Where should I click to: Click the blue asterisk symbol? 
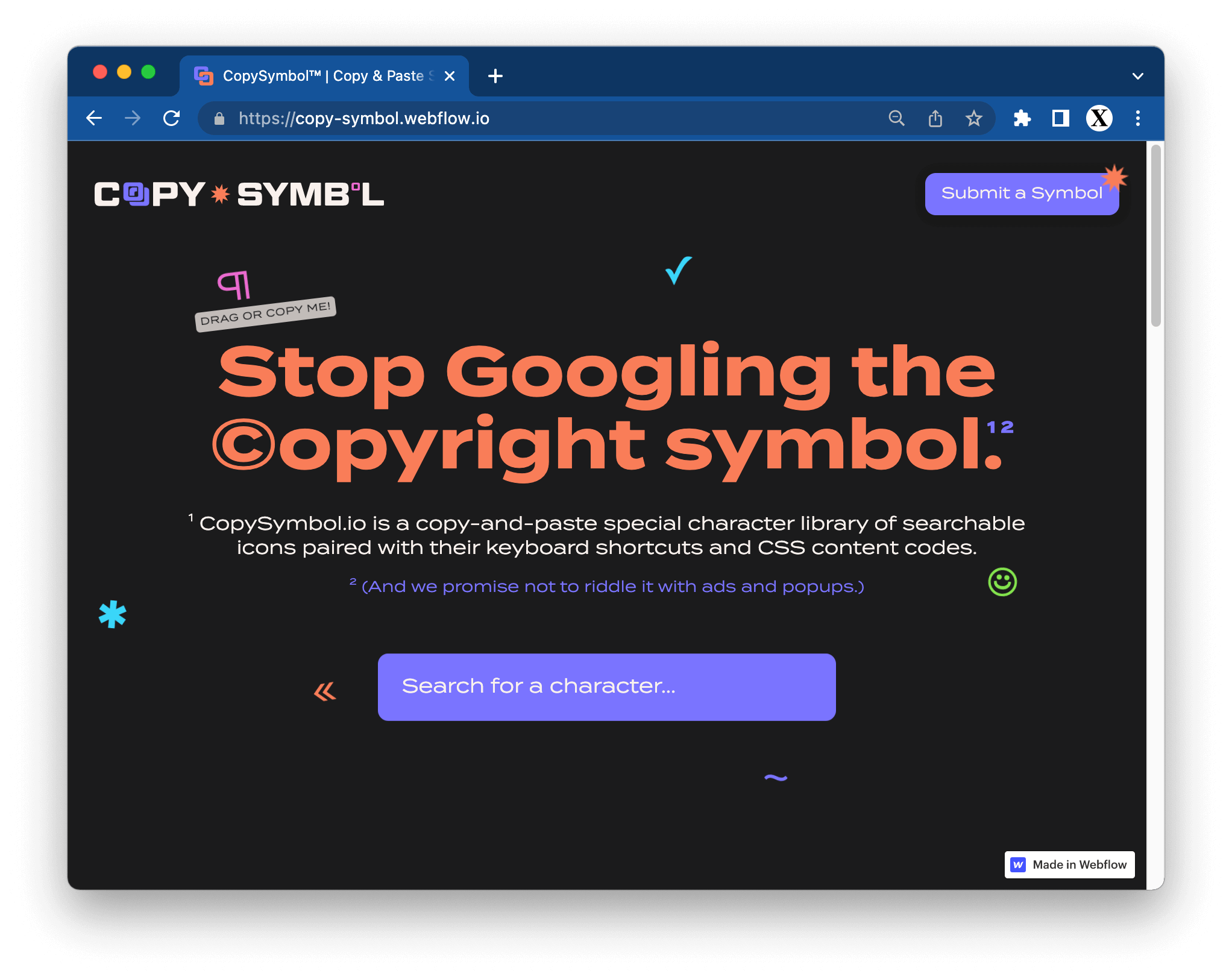113,614
